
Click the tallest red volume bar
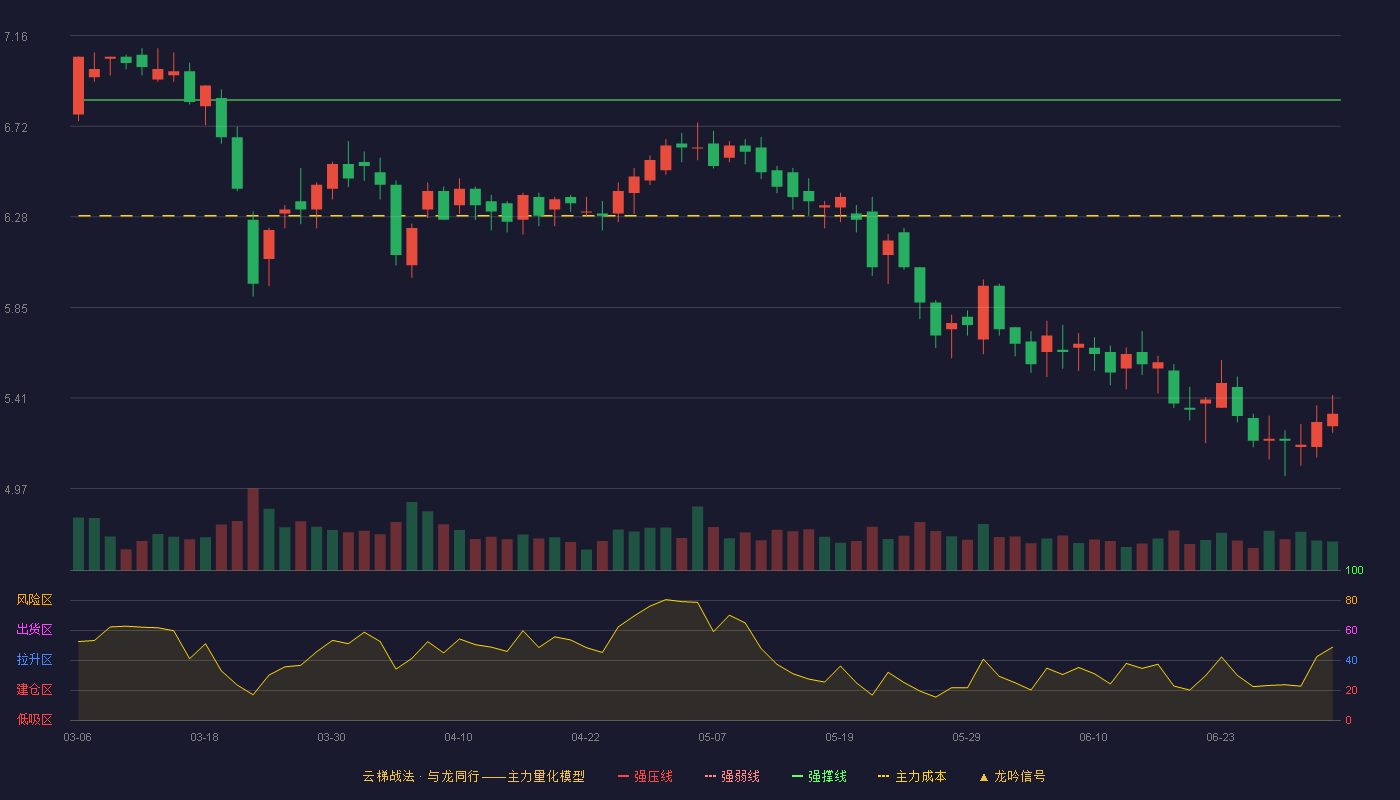point(253,529)
